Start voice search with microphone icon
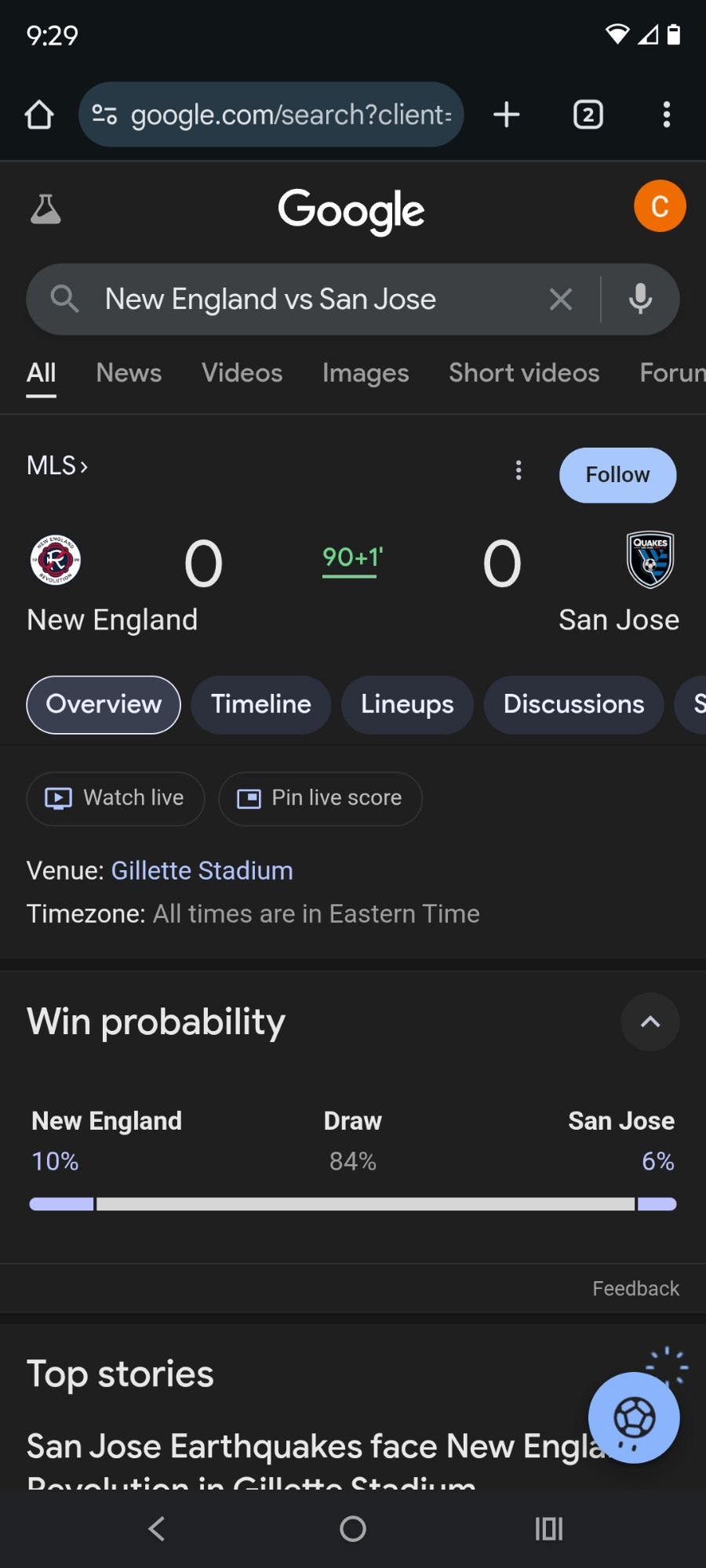Viewport: 706px width, 1568px height. click(x=640, y=299)
